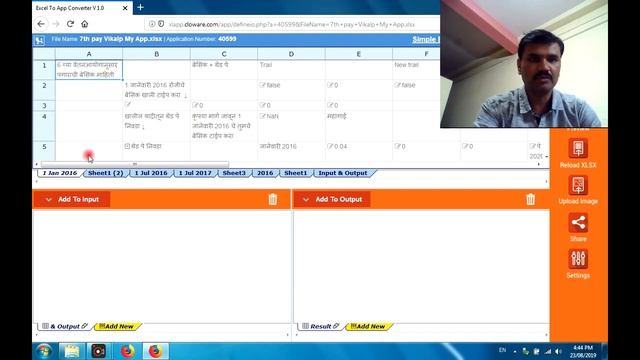Select the 2016 sheet tab
The image size is (640, 360).
[265, 173]
